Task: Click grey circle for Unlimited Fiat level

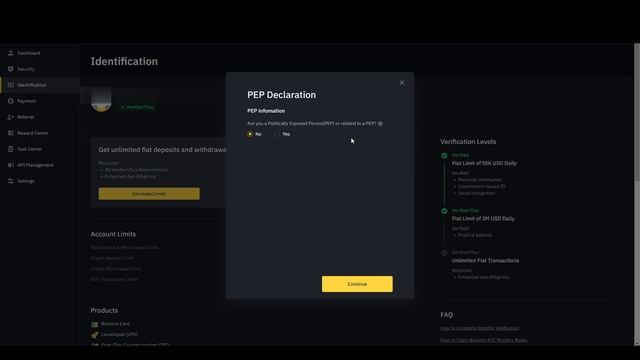Action: (x=444, y=253)
